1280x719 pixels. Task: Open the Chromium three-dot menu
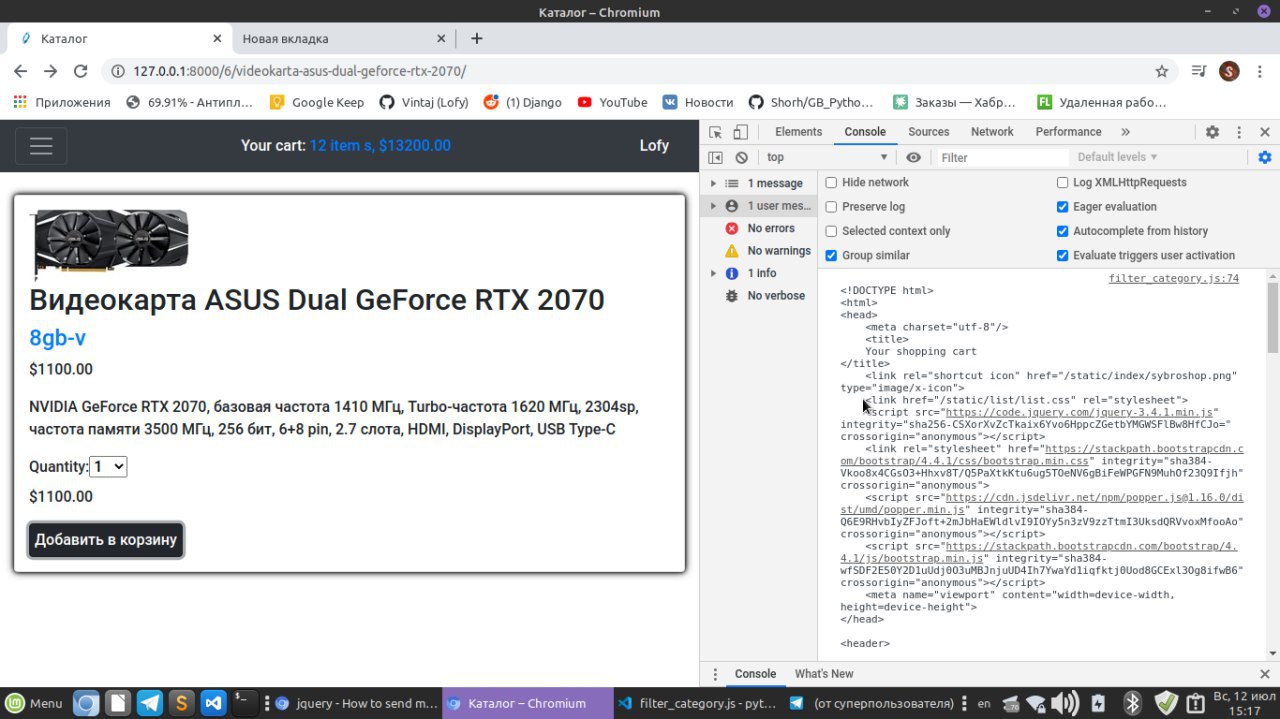click(x=1261, y=71)
